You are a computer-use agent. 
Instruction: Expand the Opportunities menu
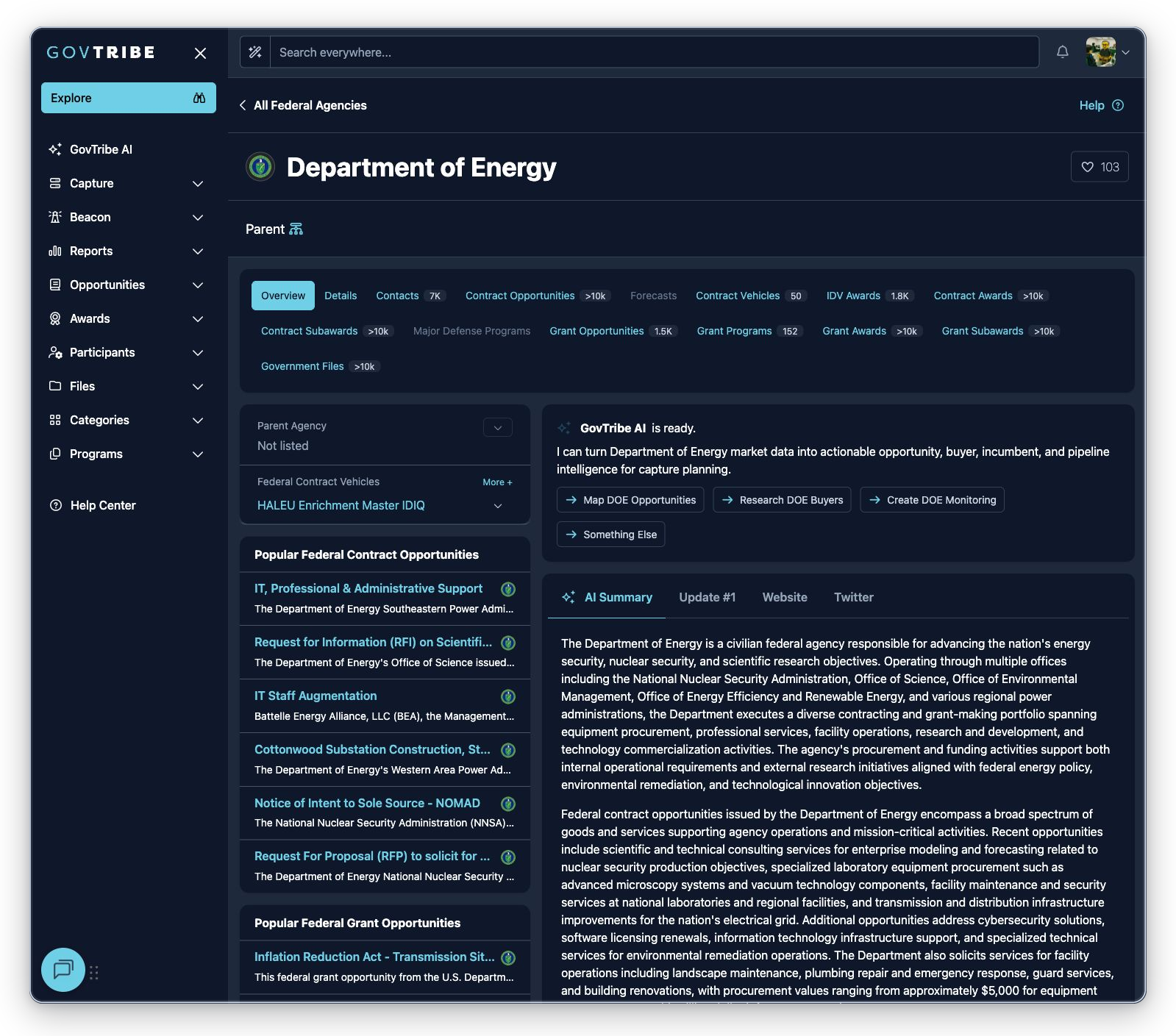pyautogui.click(x=198, y=285)
